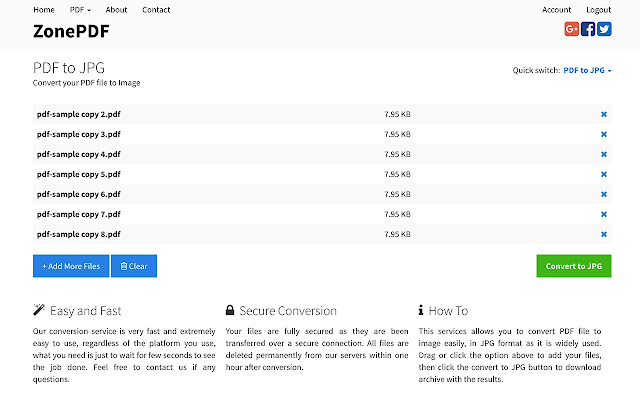Remove pdf-sample copy 7.pdf with its X
Viewport: 640px width, 400px height.
[x=604, y=214]
